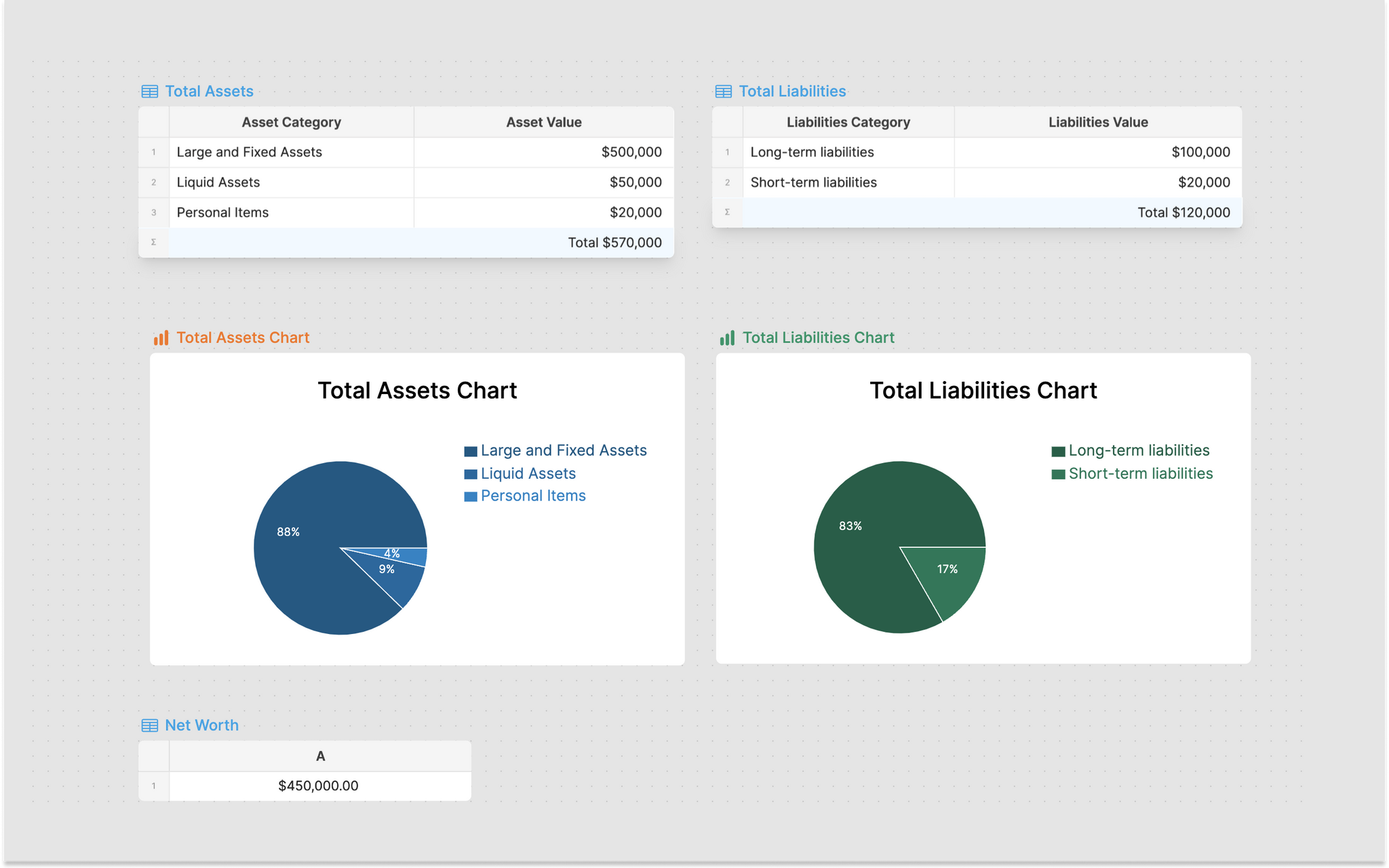Click the sigma icon in Total Liabilities table

point(728,212)
